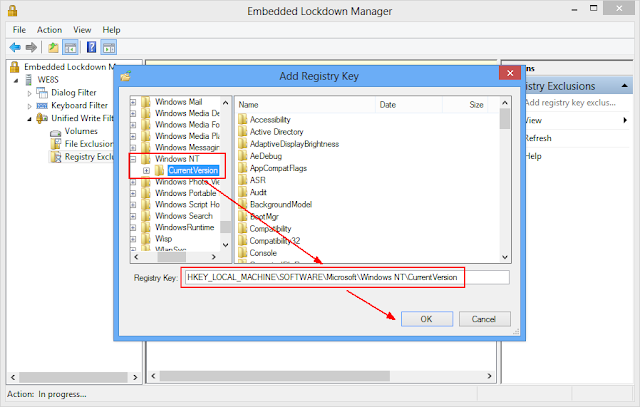Sort list by the Name column header

305,105
